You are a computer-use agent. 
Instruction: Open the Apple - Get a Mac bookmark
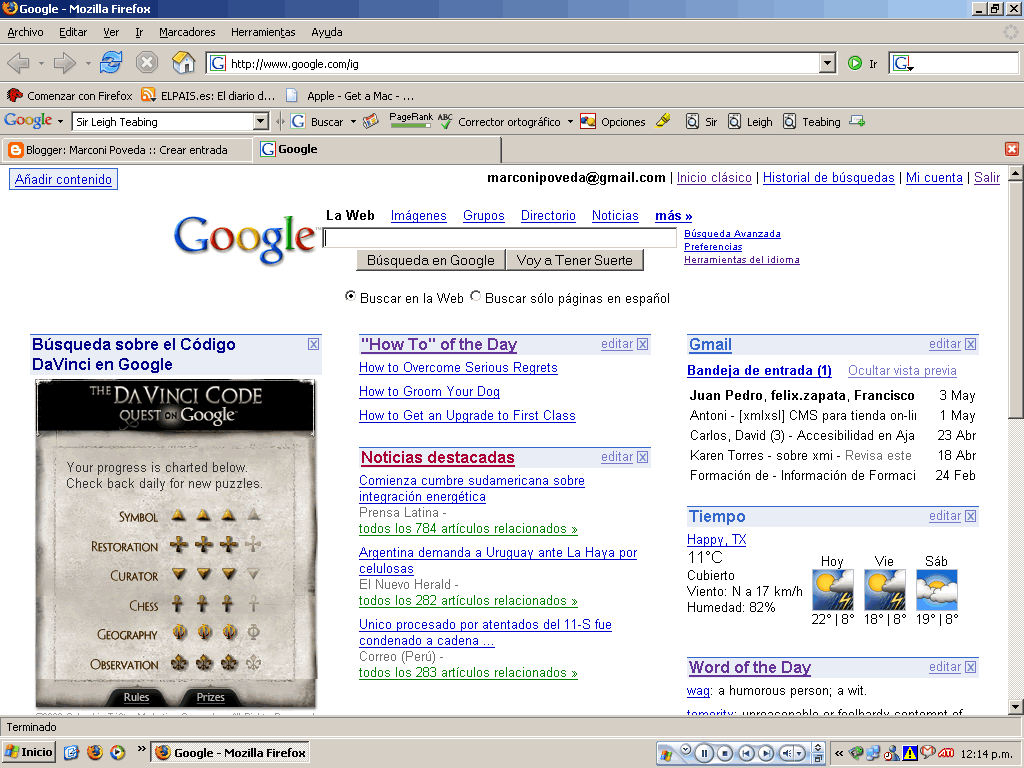tap(351, 96)
